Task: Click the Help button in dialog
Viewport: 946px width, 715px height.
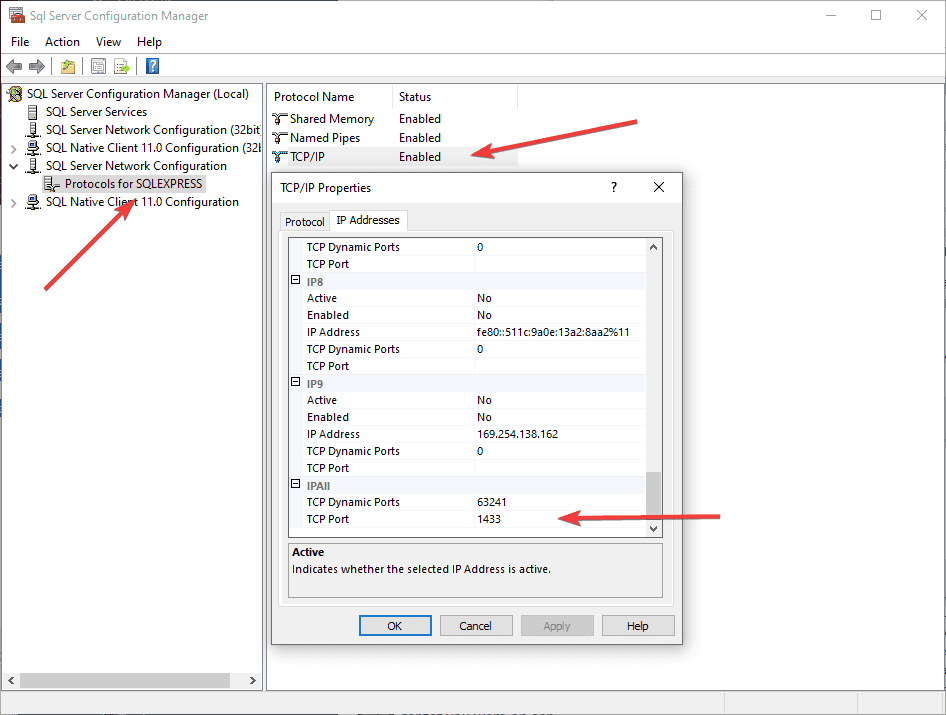Action: point(638,626)
